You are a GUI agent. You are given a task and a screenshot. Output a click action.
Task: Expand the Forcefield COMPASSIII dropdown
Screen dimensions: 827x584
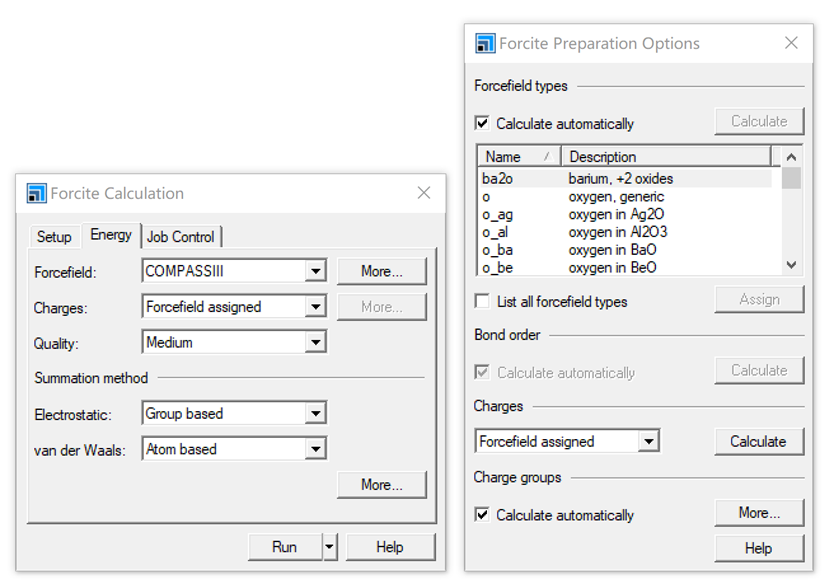(316, 271)
